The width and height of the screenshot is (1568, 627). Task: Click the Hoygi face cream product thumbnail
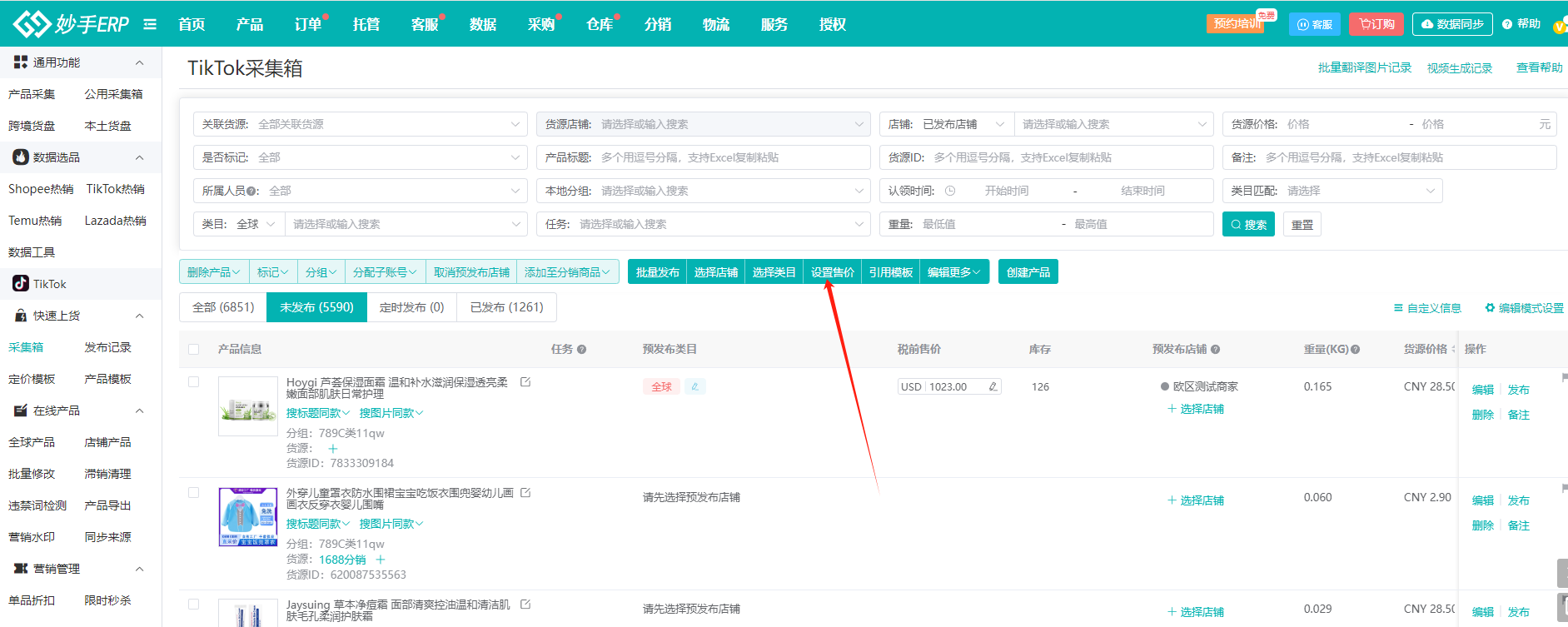(x=248, y=406)
